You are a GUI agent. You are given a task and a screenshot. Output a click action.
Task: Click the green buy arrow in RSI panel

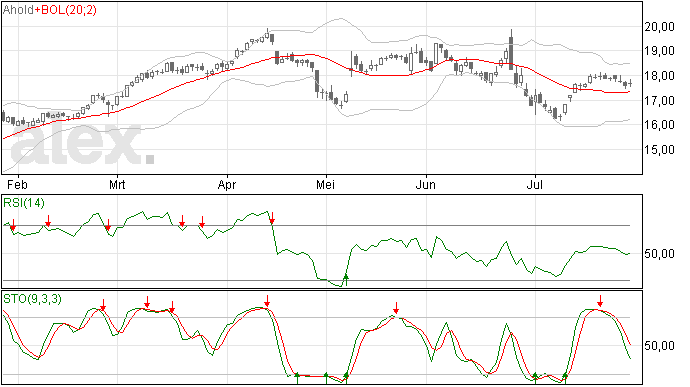pos(346,280)
